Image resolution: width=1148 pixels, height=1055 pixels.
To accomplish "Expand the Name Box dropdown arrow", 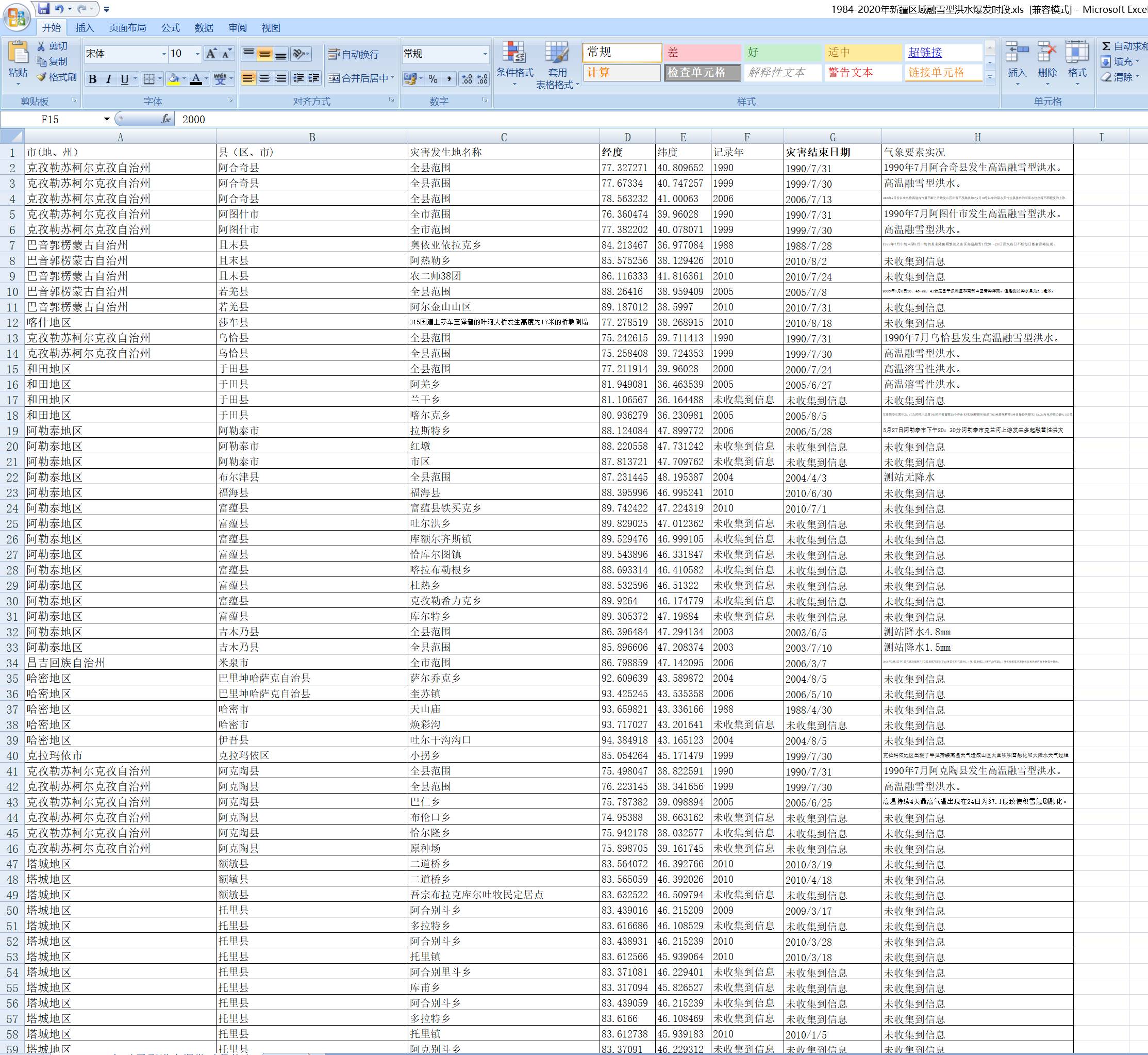I will (107, 119).
